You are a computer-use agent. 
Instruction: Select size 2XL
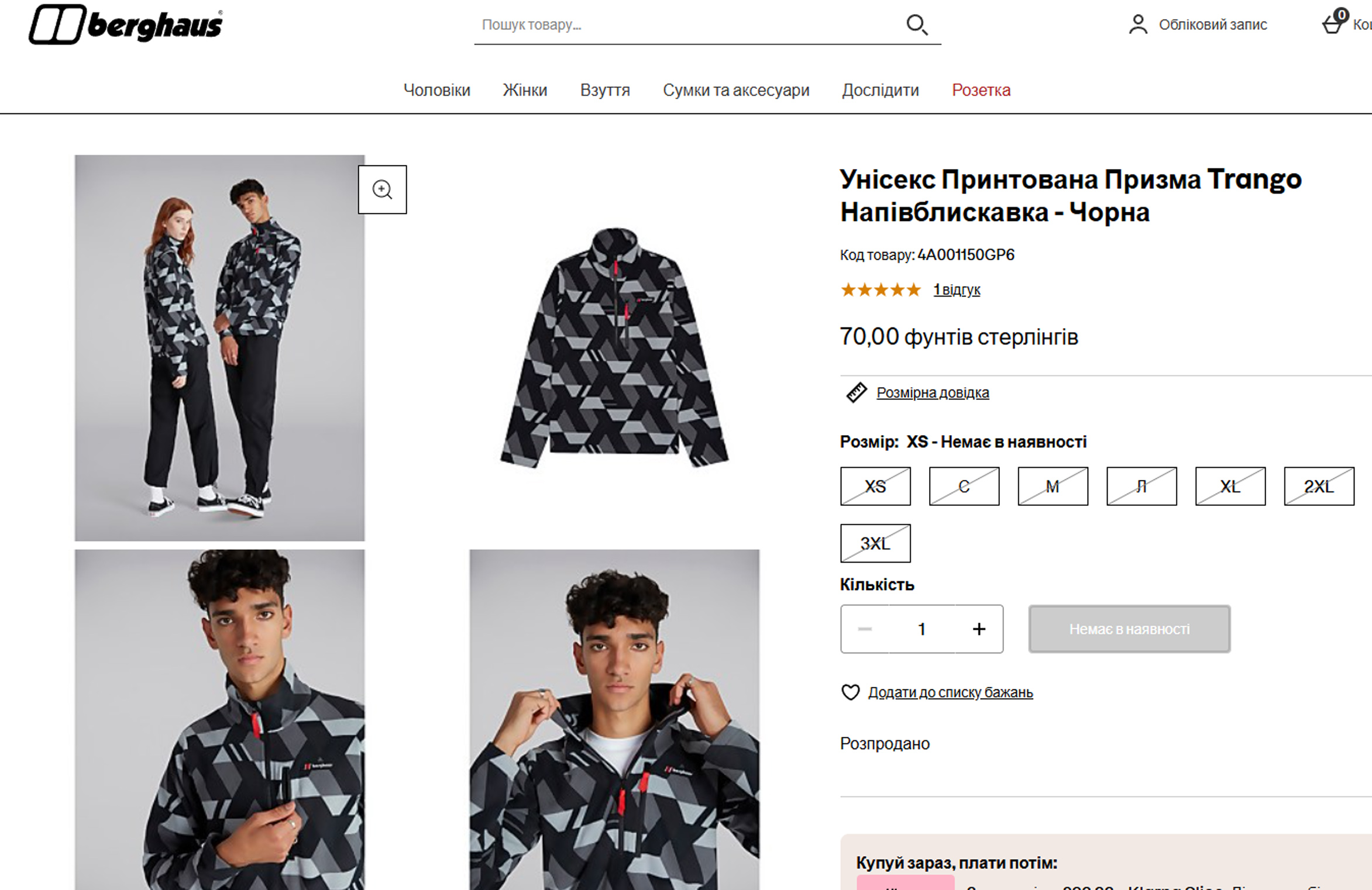coord(1319,486)
